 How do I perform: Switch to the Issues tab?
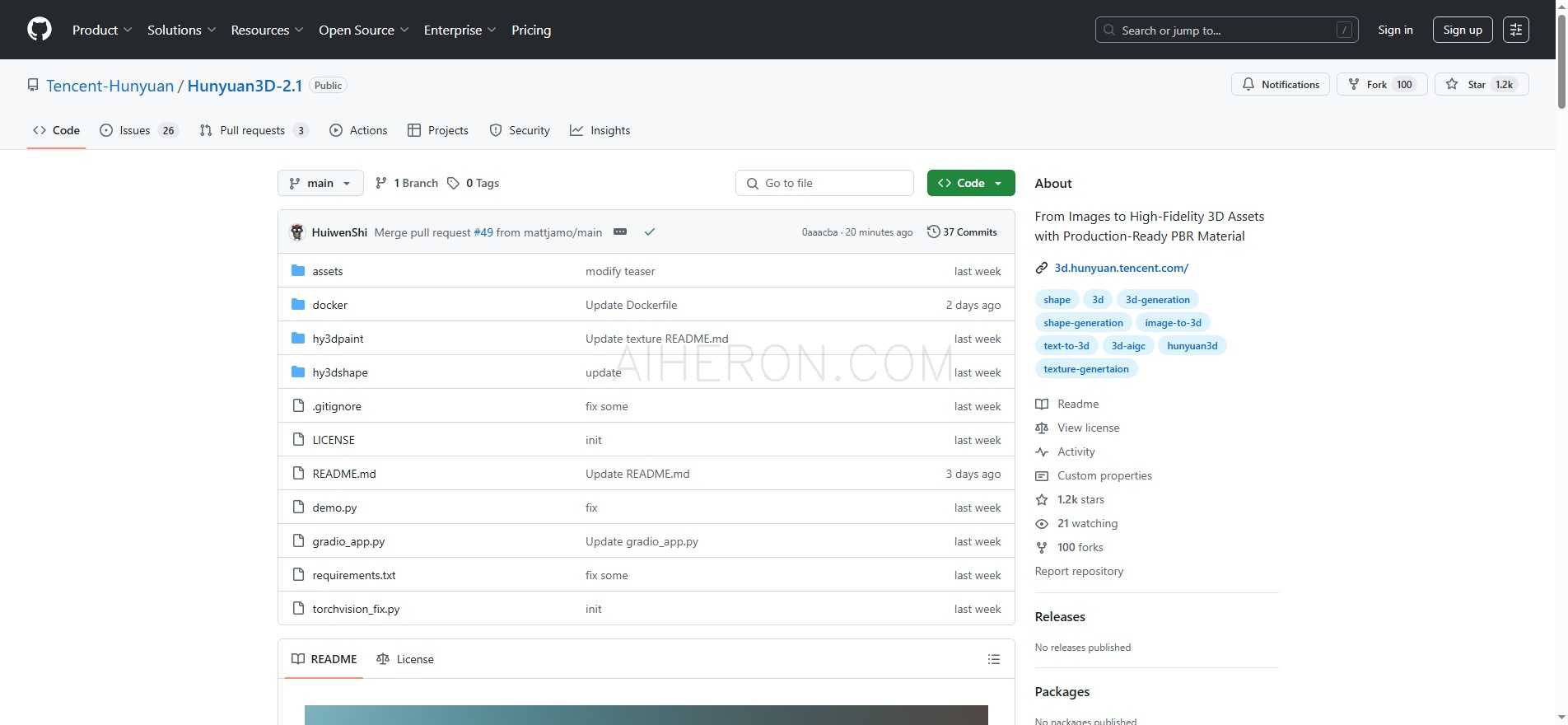pyautogui.click(x=138, y=130)
